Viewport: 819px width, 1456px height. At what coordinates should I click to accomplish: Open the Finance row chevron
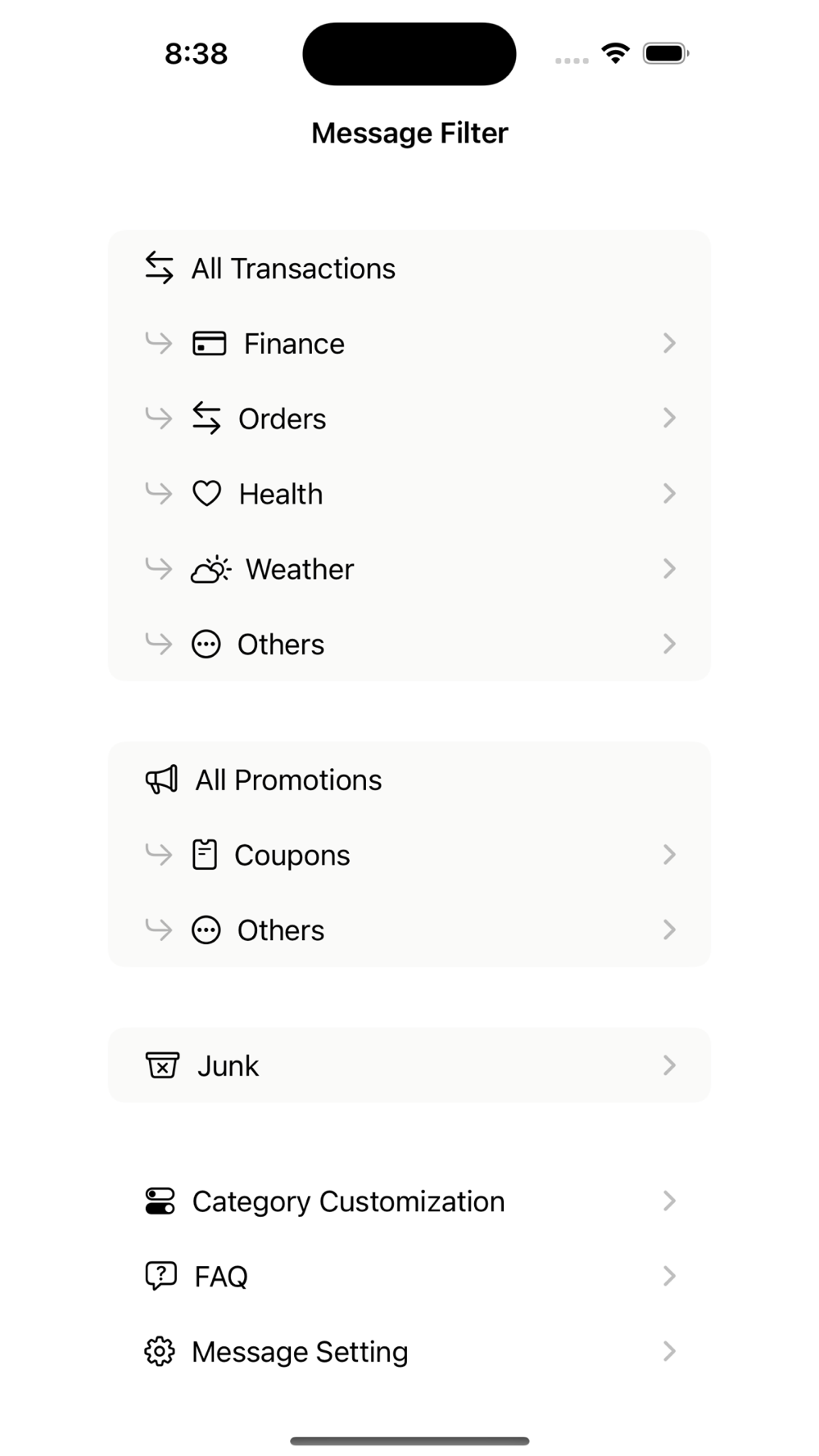click(669, 343)
